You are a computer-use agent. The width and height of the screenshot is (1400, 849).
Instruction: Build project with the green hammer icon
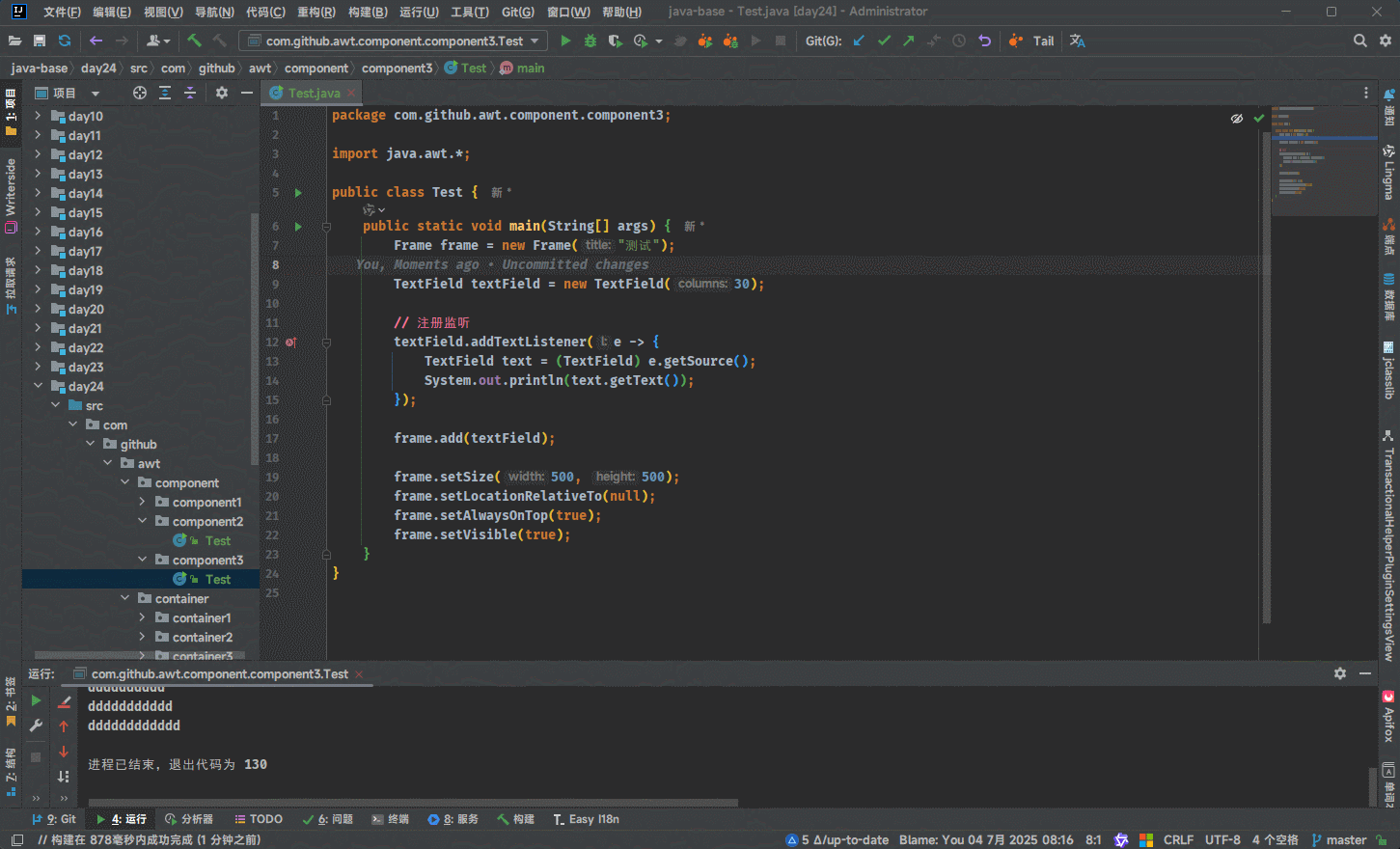tap(194, 41)
